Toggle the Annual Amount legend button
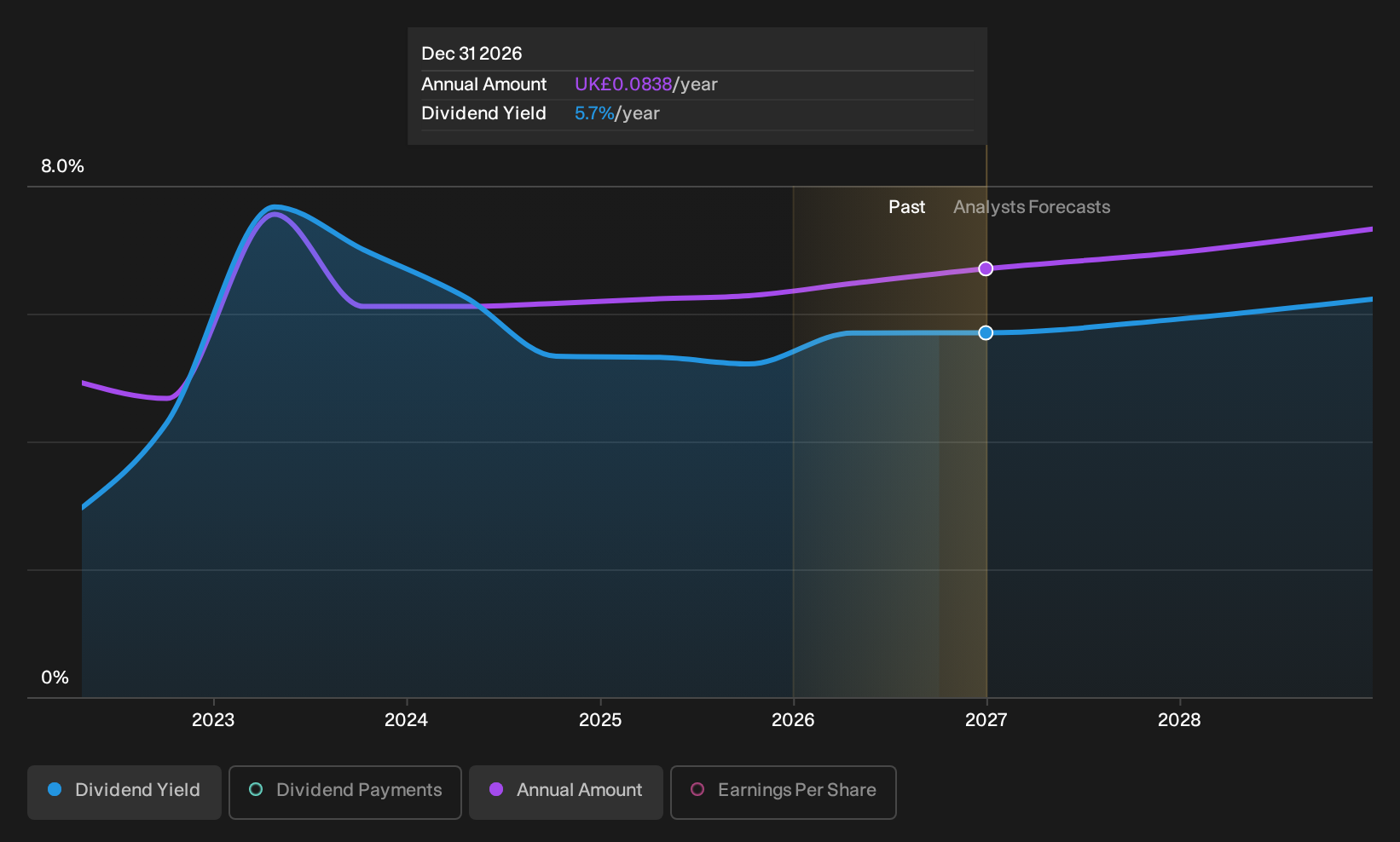Viewport: 1400px width, 842px height. pyautogui.click(x=566, y=792)
